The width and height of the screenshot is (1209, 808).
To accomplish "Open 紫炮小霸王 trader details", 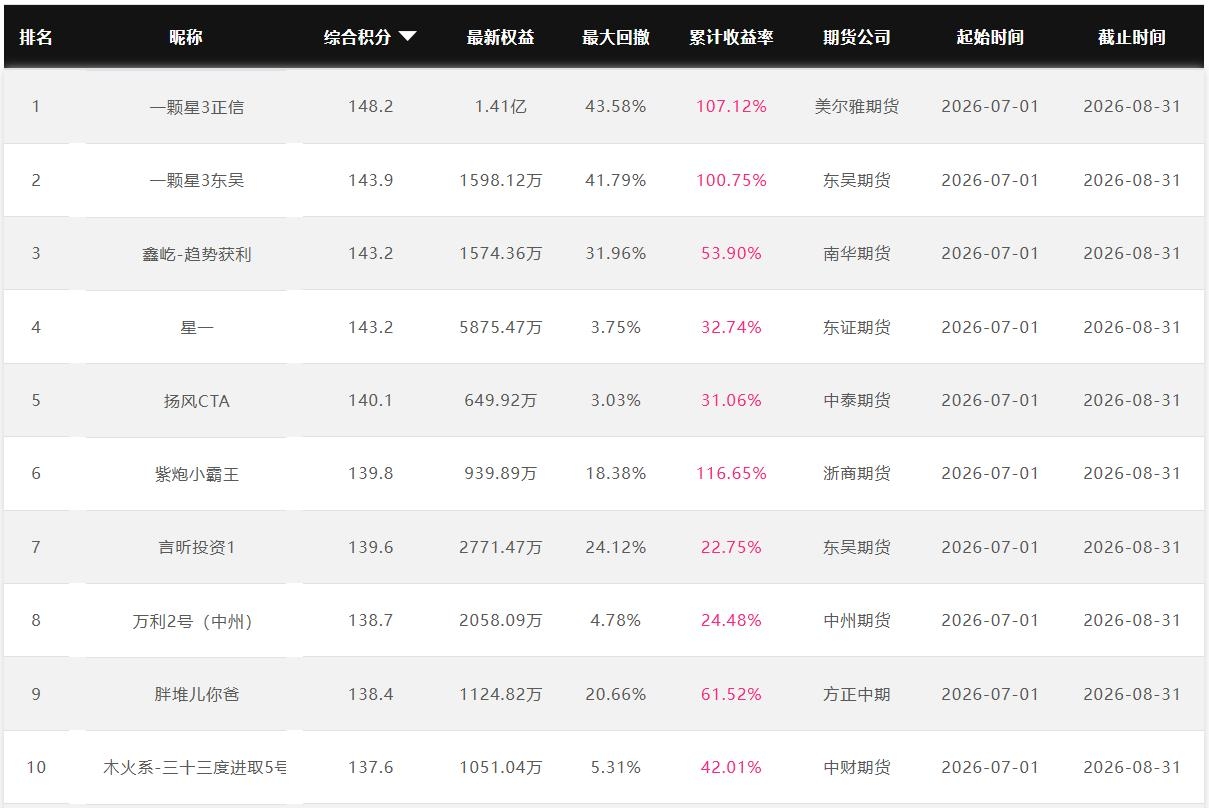I will (x=197, y=474).
